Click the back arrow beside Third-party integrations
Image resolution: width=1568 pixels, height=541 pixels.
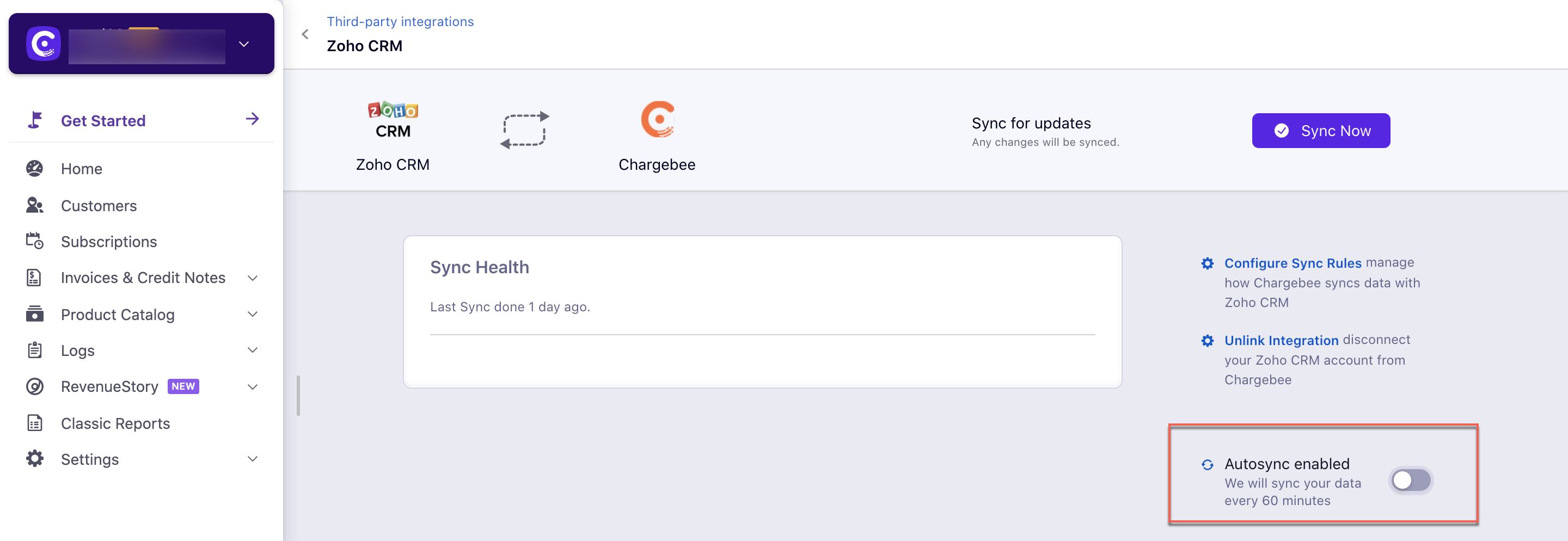(x=305, y=34)
